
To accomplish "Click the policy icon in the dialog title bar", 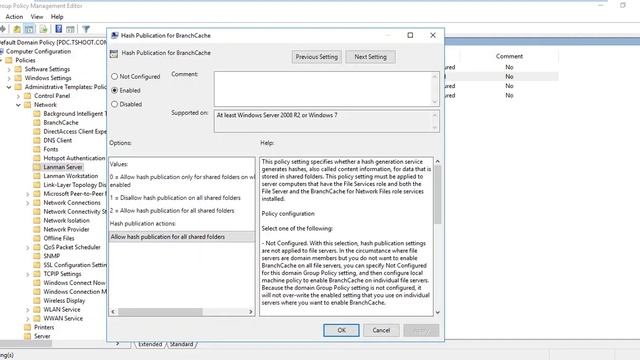I will [115, 36].
